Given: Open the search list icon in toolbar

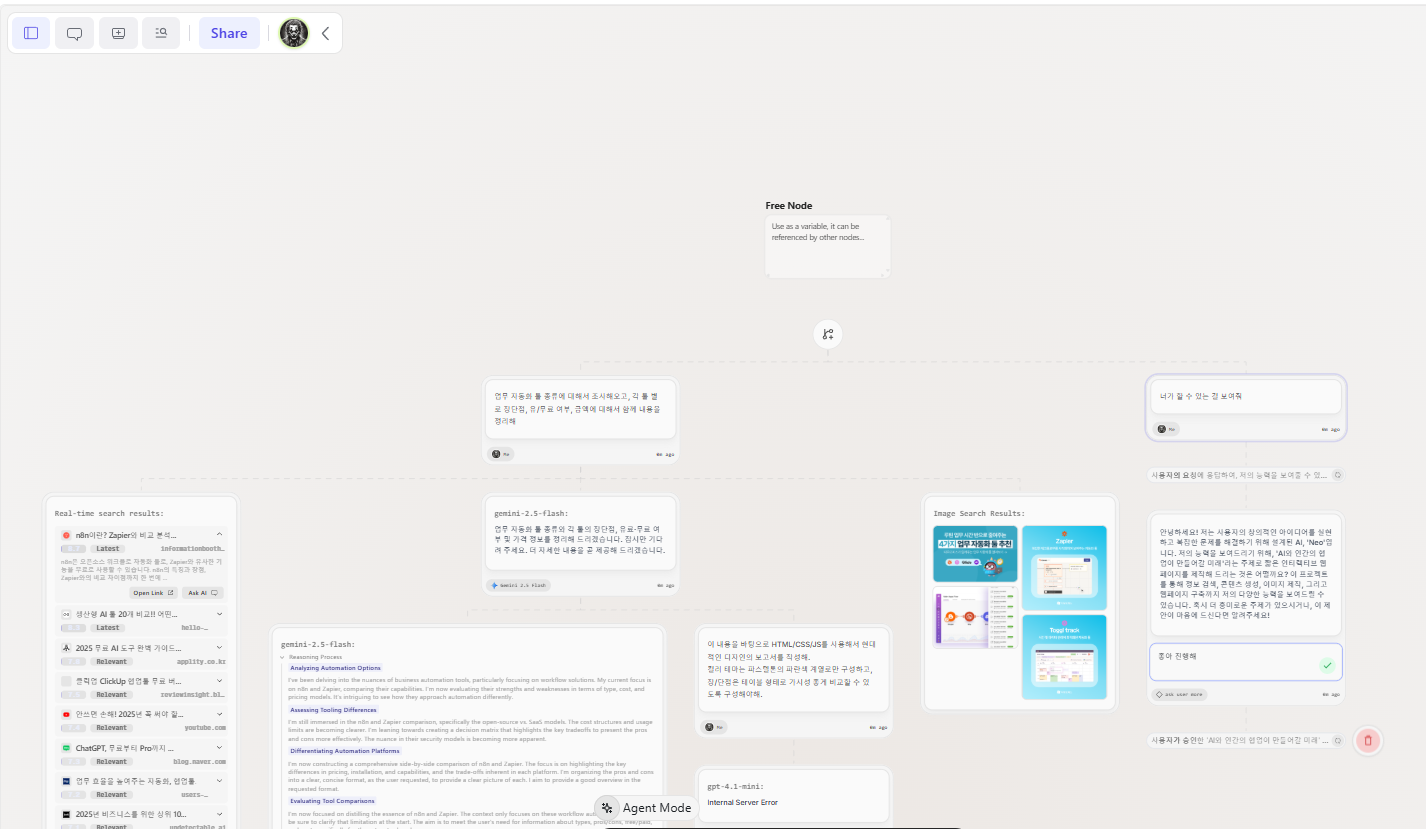Looking at the screenshot, I should click(x=161, y=33).
